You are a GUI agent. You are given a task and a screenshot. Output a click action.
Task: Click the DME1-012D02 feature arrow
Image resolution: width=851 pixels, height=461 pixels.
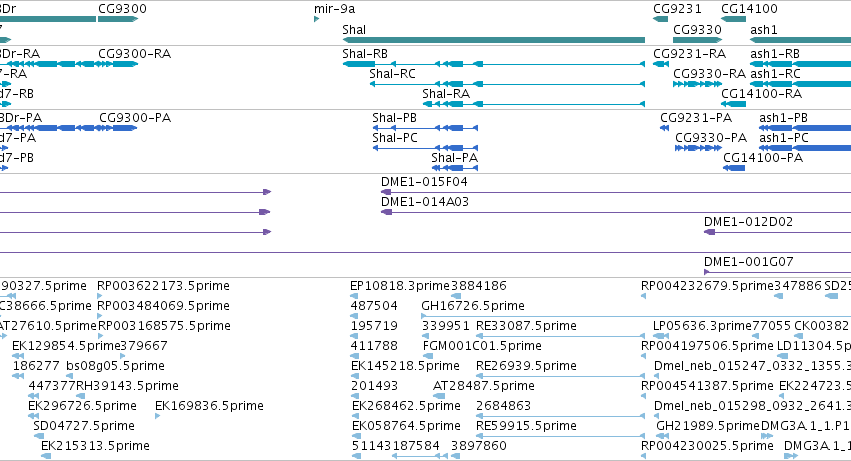(x=709, y=232)
